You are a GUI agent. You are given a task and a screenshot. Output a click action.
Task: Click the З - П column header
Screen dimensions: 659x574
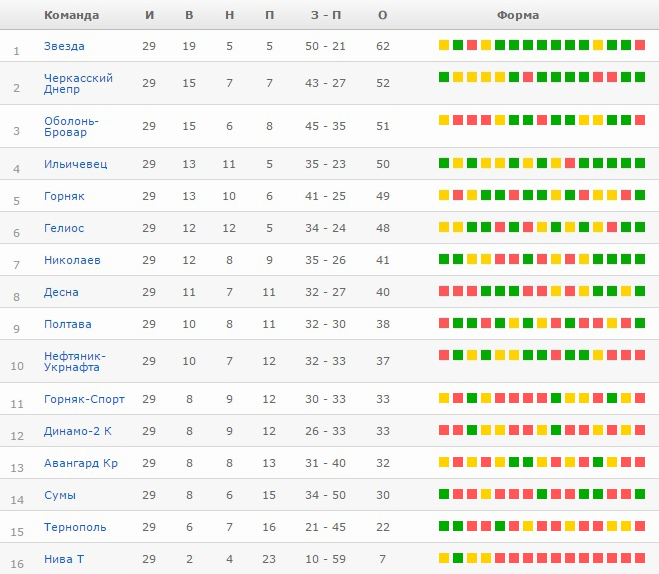[x=325, y=15]
